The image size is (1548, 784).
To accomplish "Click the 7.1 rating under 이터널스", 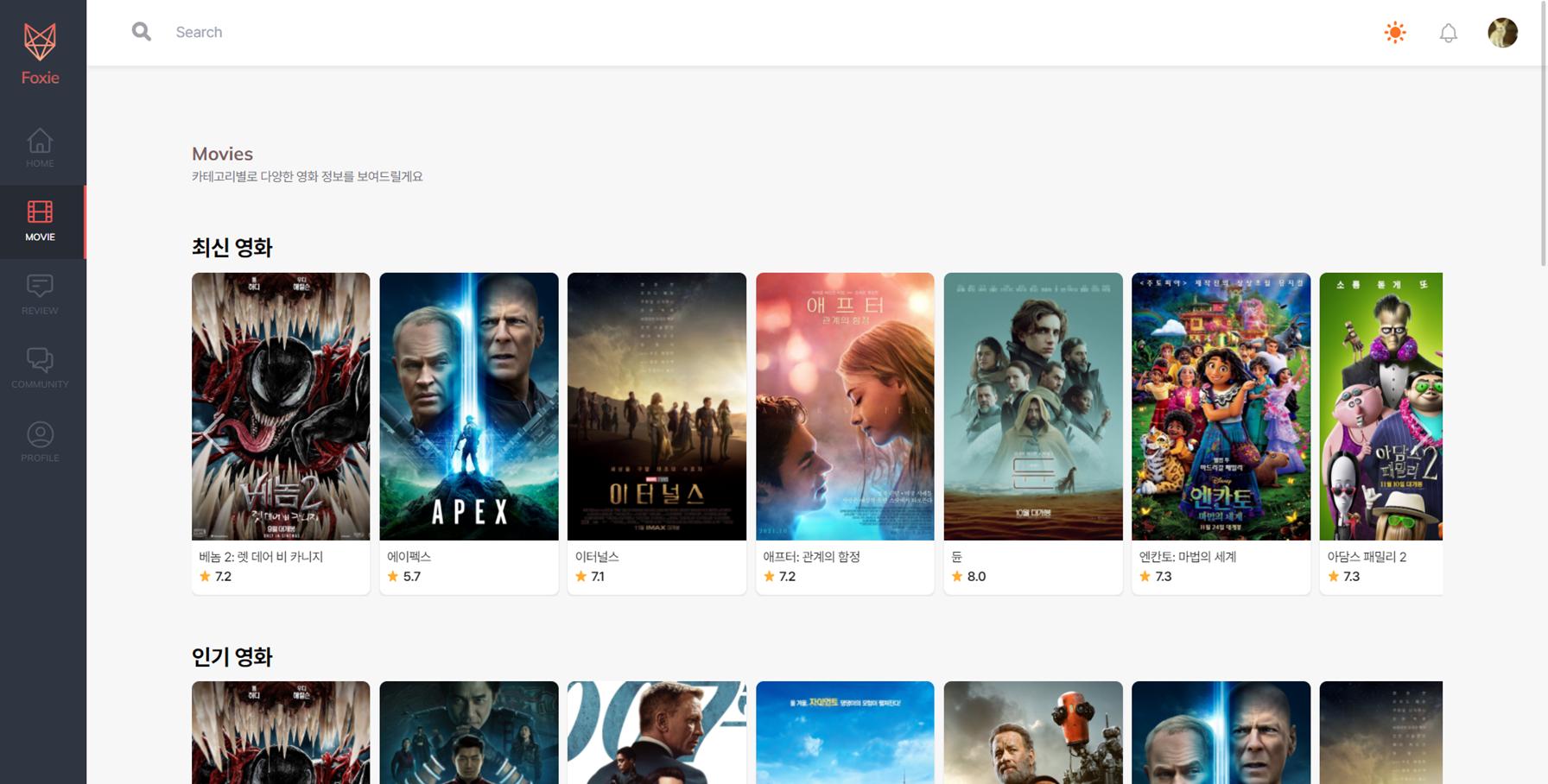I will point(590,577).
